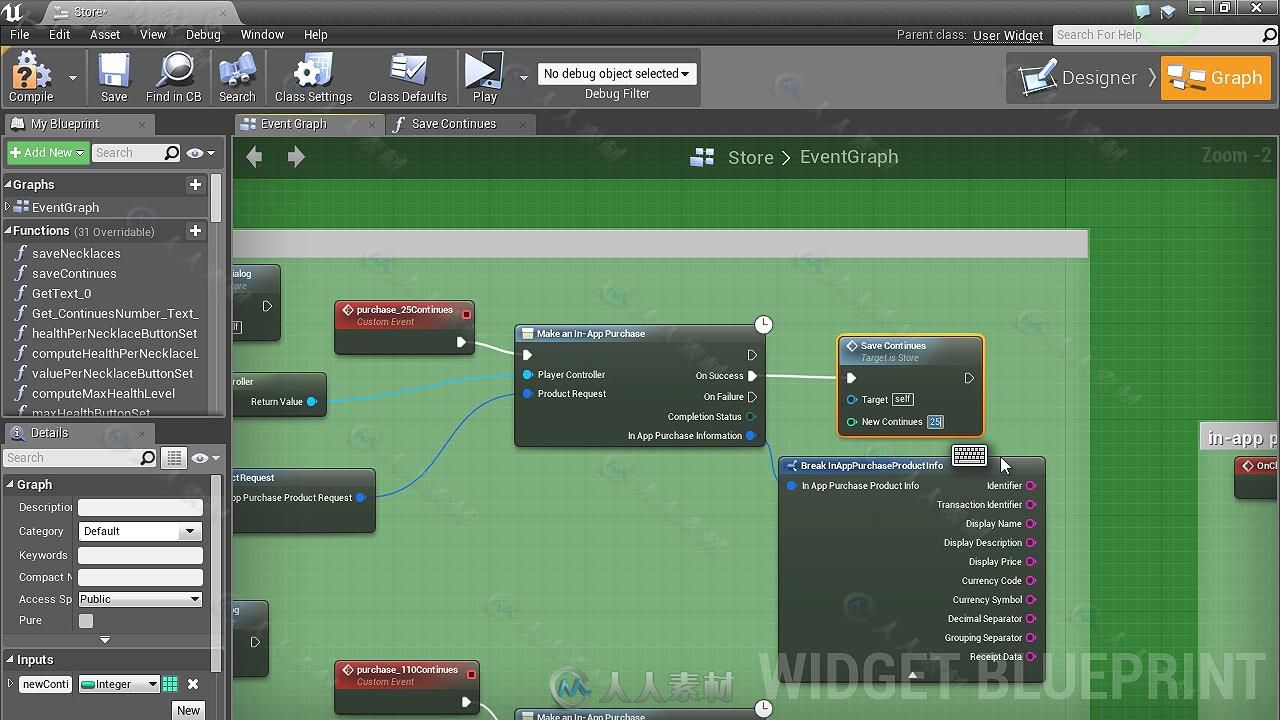Open the Debug menu
Screen dimensions: 1280x720
tap(203, 34)
